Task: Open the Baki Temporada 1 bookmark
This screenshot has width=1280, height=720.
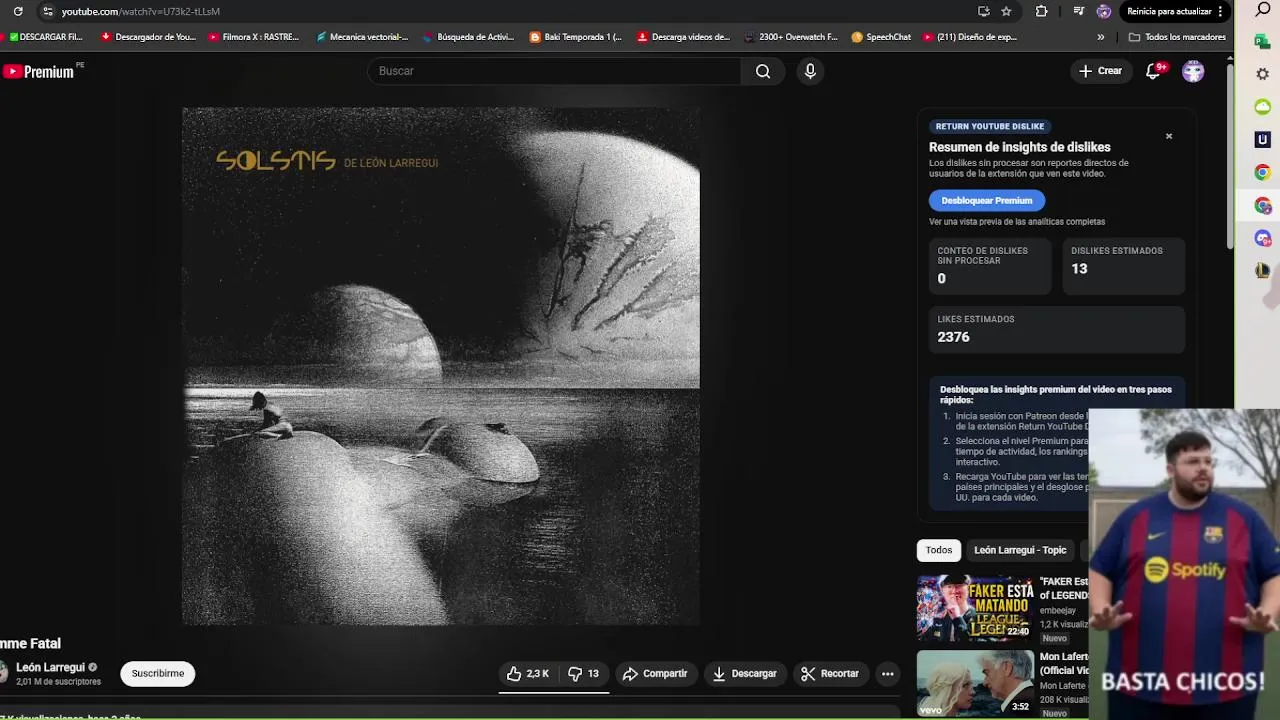Action: click(576, 37)
